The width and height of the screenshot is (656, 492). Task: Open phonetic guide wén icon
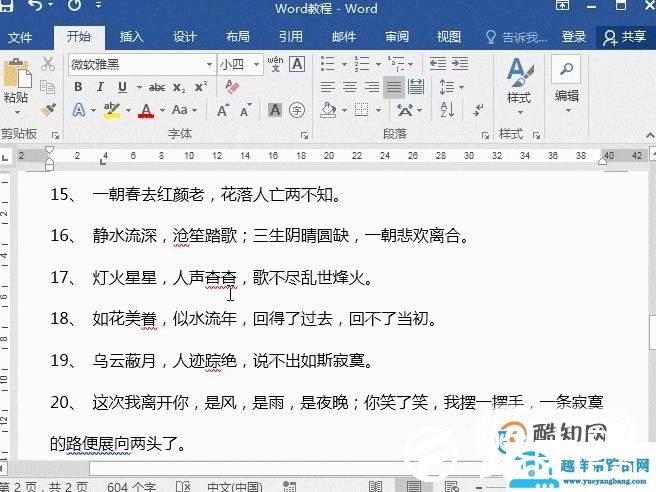275,64
